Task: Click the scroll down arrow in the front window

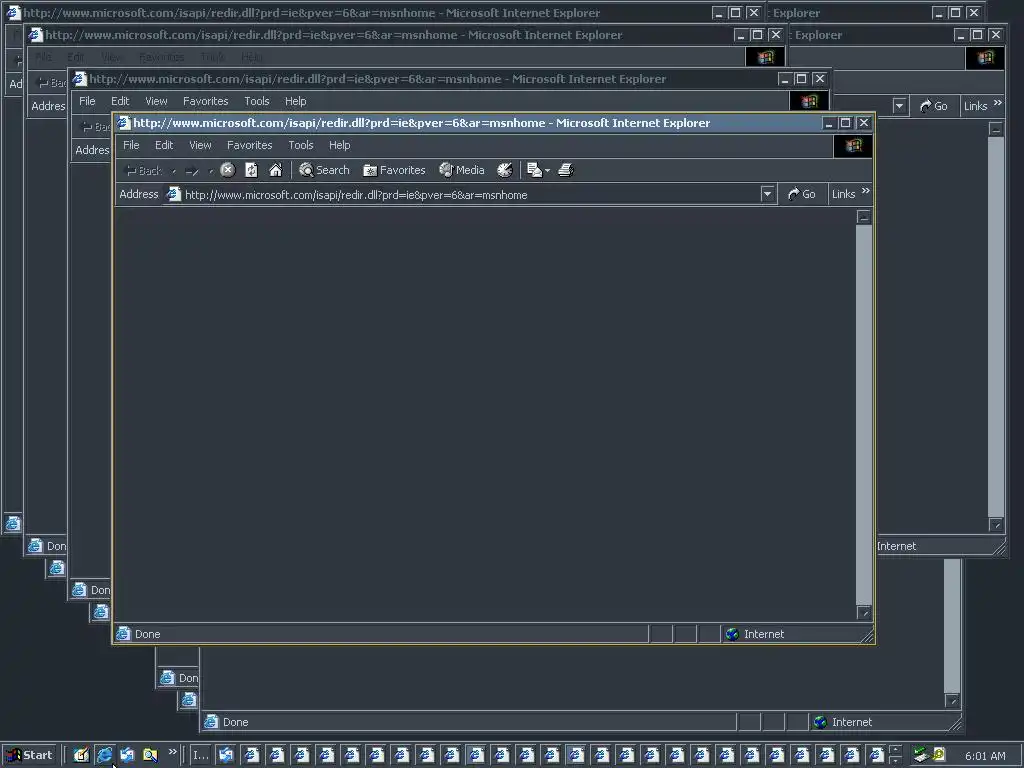Action: pyautogui.click(x=863, y=613)
